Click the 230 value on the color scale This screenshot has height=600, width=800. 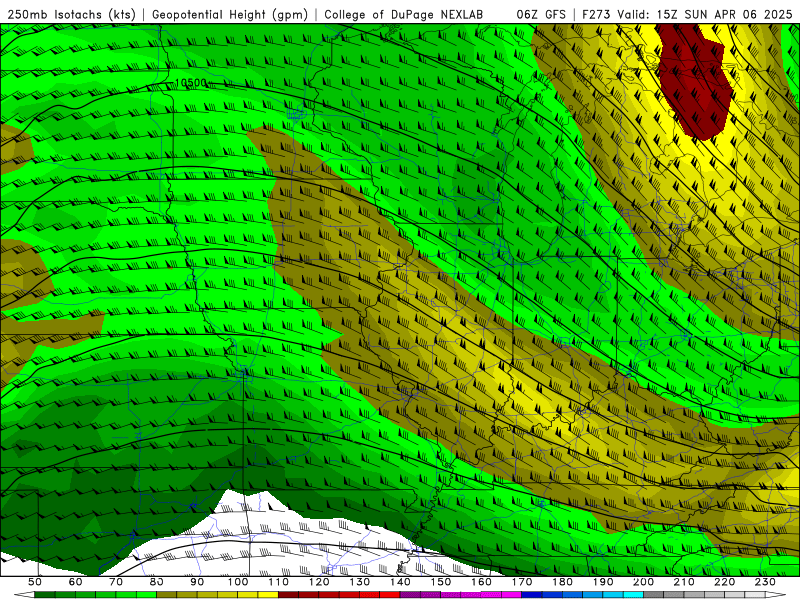765,582
